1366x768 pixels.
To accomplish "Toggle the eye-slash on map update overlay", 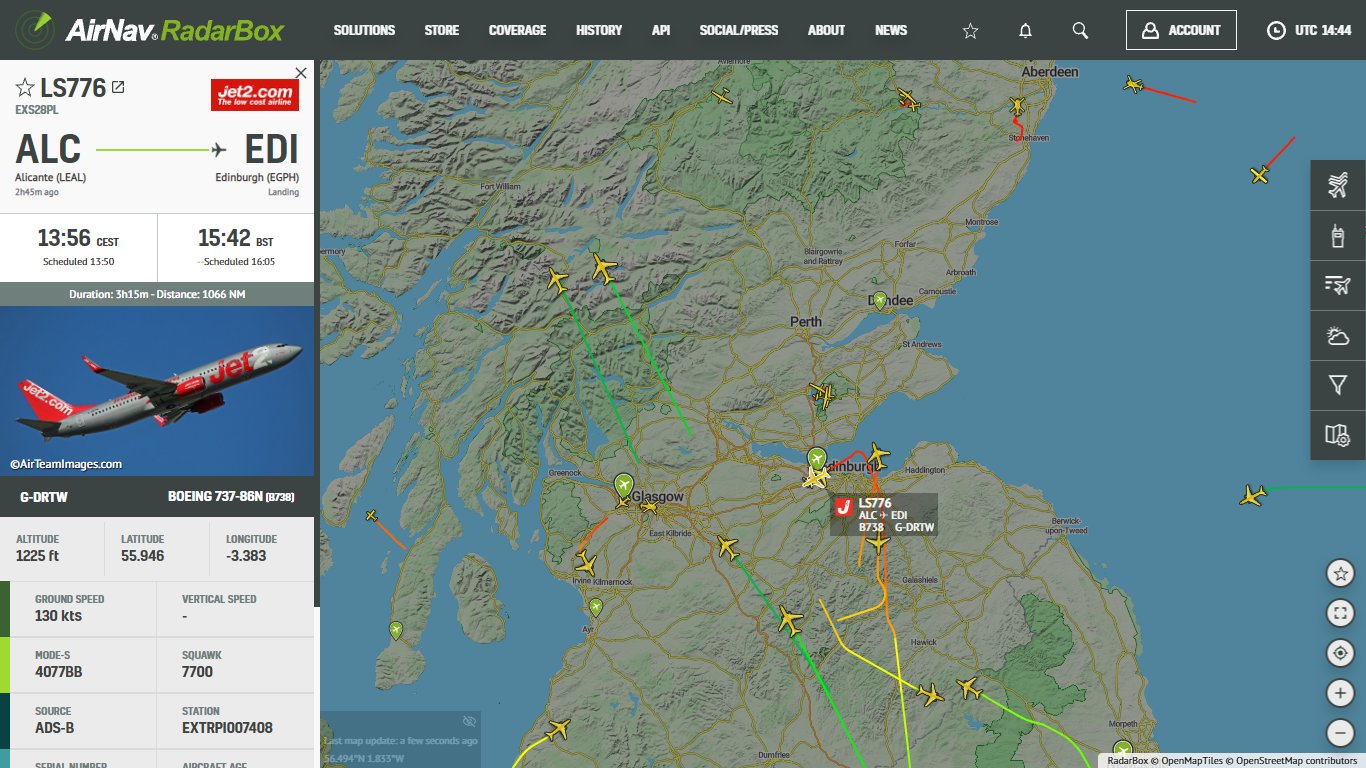I will pyautogui.click(x=469, y=721).
